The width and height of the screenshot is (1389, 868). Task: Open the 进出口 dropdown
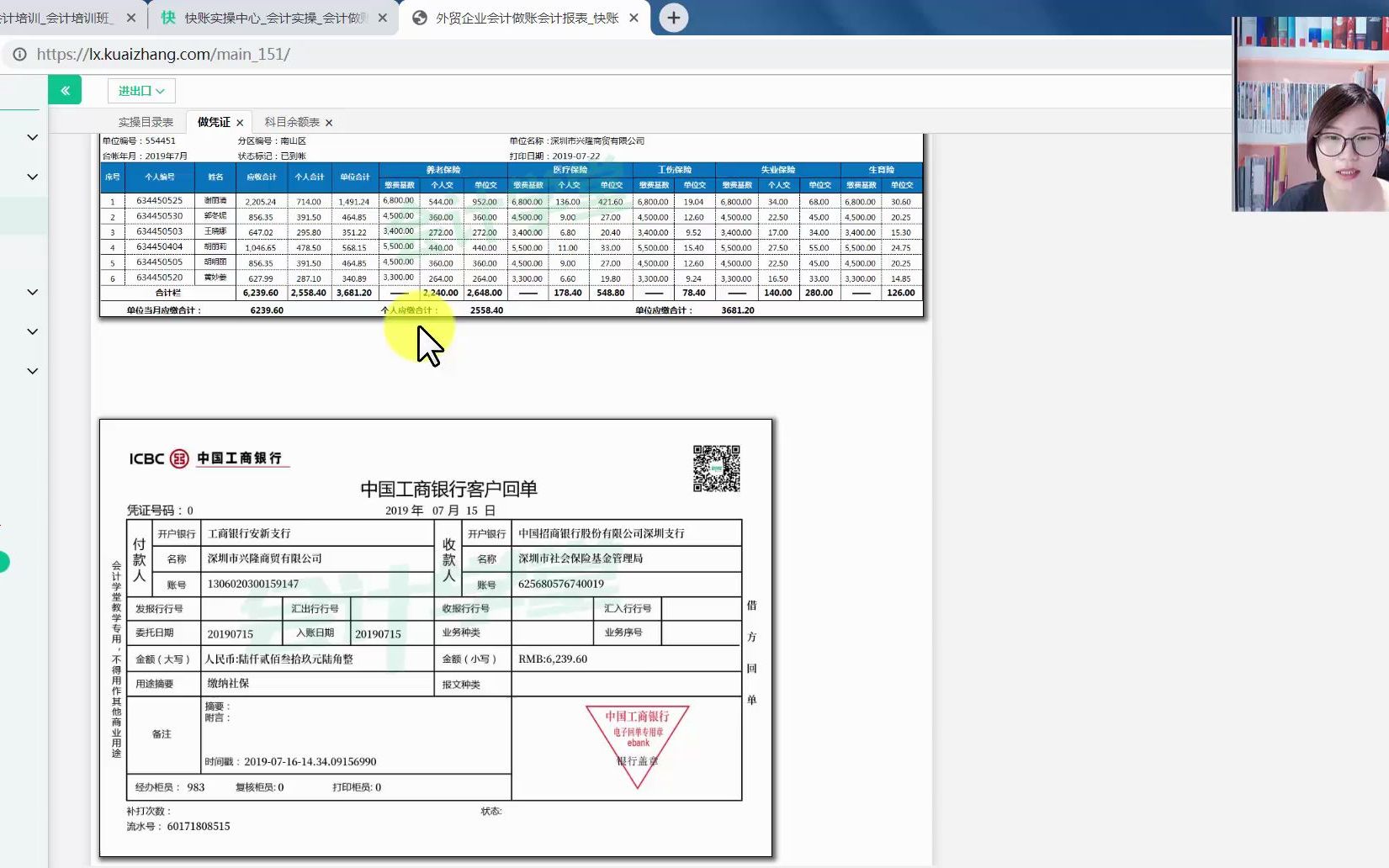[x=141, y=91]
